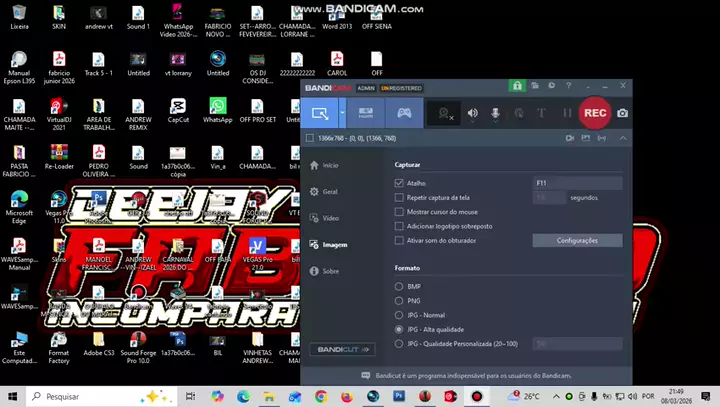Screen dimensions: 720x407
Task: Open the output folder icon in title bar
Action: 536,87
